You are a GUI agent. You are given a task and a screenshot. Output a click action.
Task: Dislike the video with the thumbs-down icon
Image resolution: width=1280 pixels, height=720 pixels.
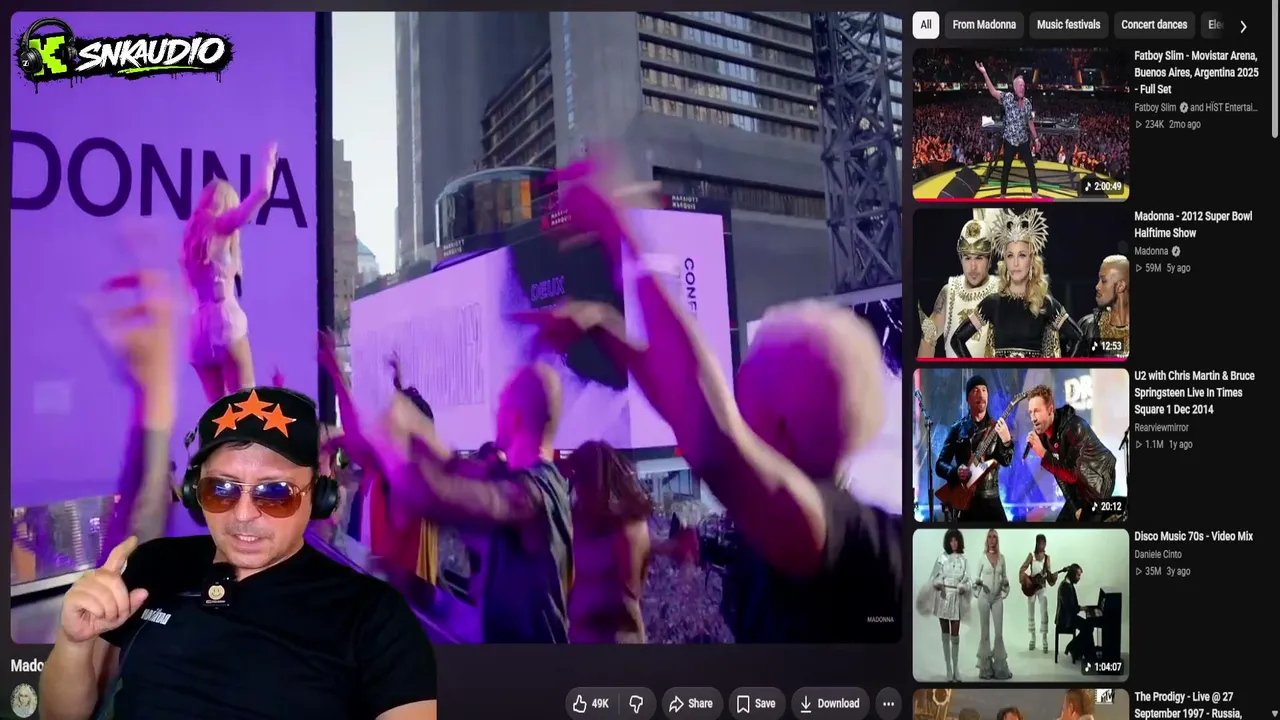(x=636, y=704)
